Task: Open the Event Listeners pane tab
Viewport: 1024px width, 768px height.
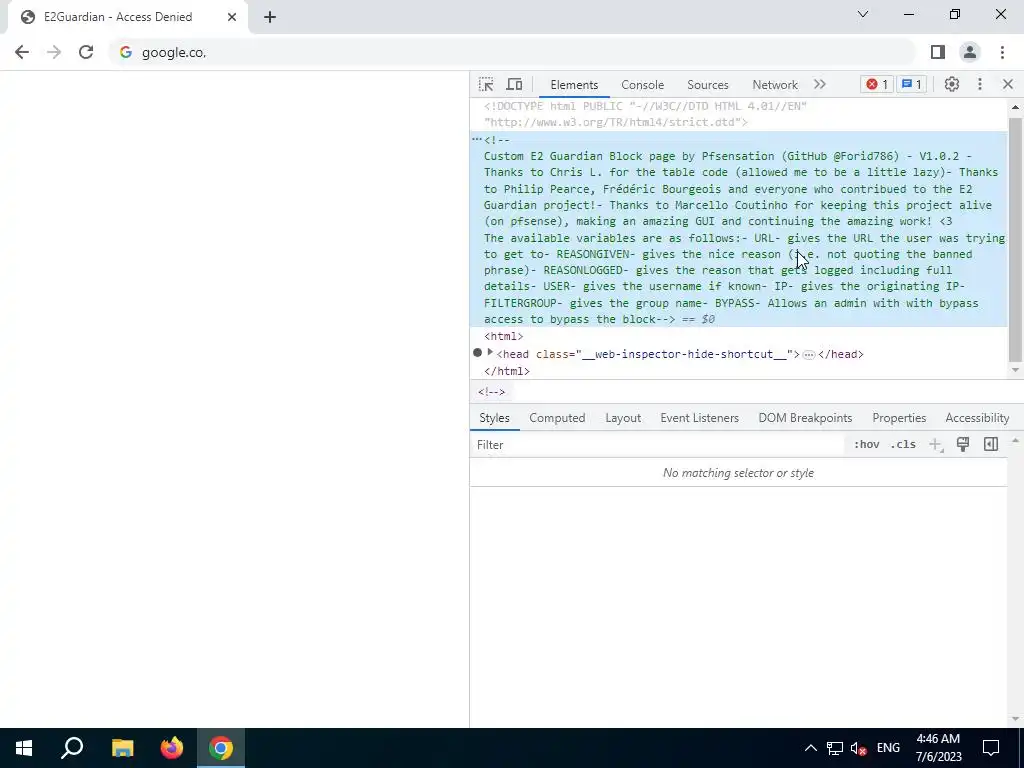Action: 699,418
